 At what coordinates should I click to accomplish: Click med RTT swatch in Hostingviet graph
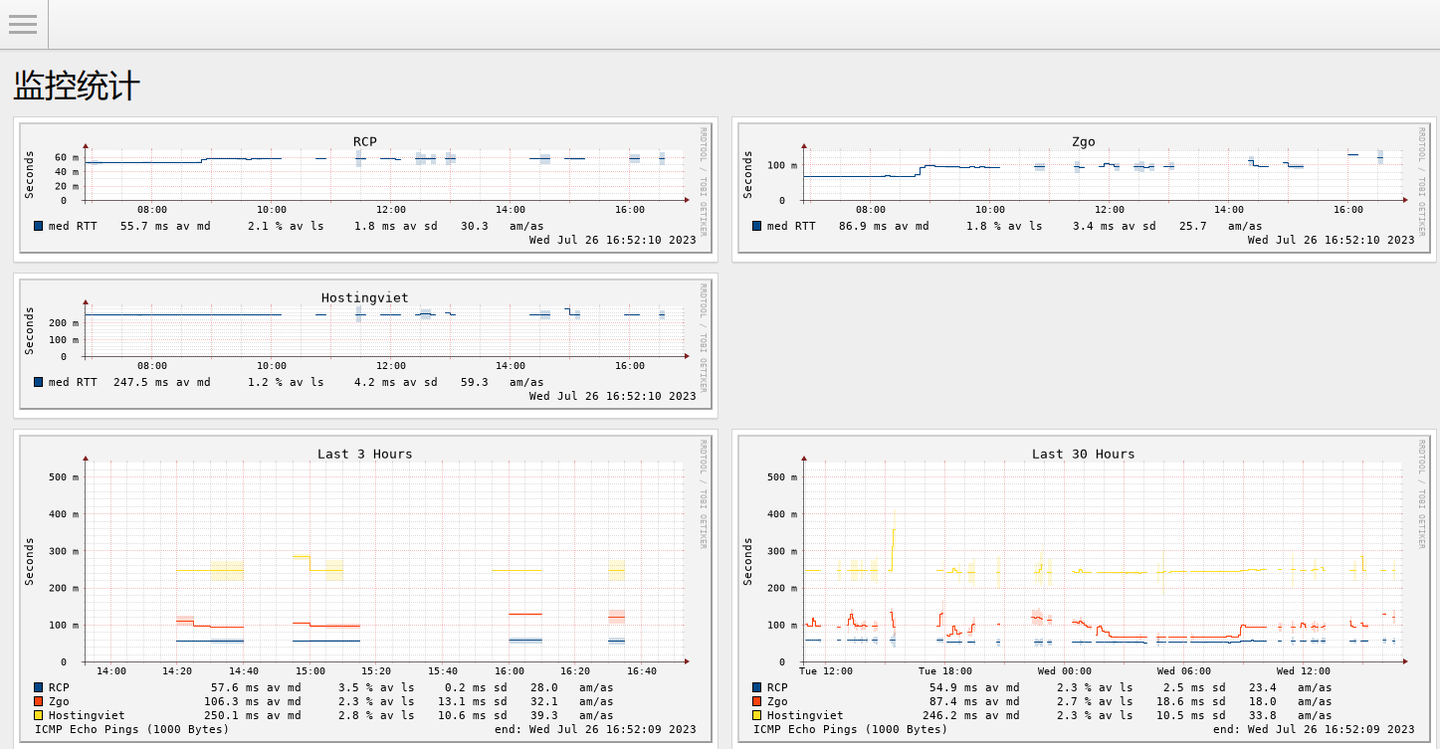[39, 382]
